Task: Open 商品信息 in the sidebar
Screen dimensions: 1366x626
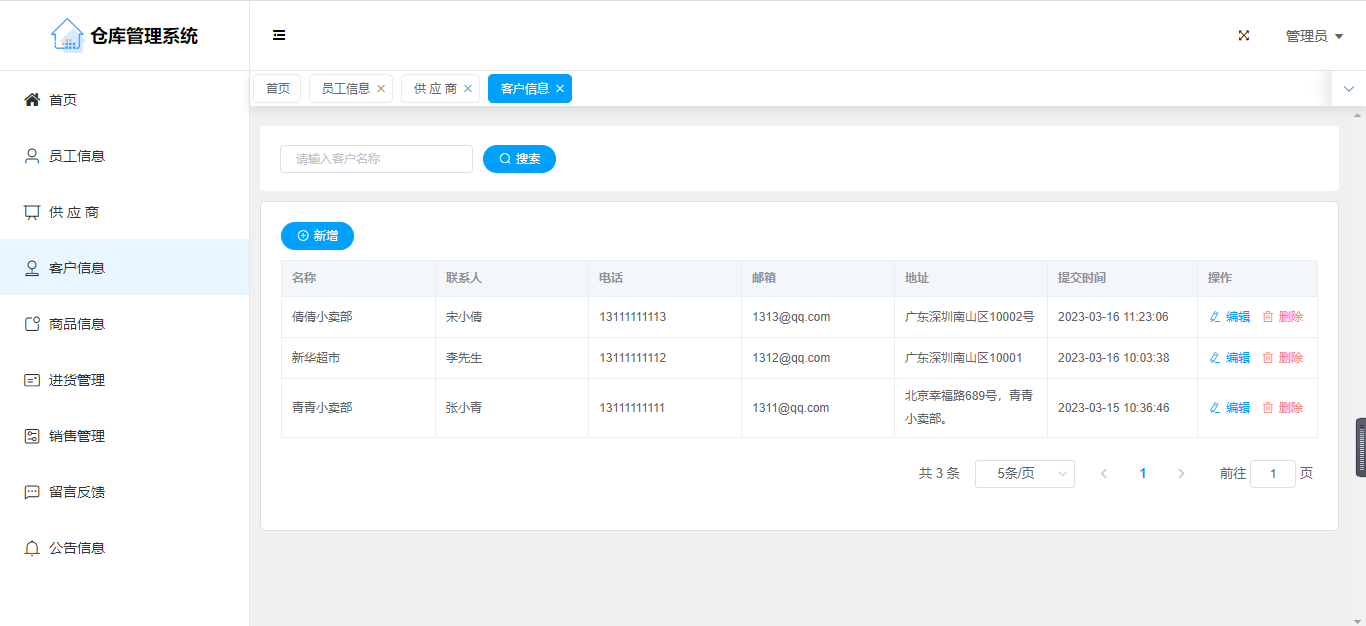Action: pos(77,324)
